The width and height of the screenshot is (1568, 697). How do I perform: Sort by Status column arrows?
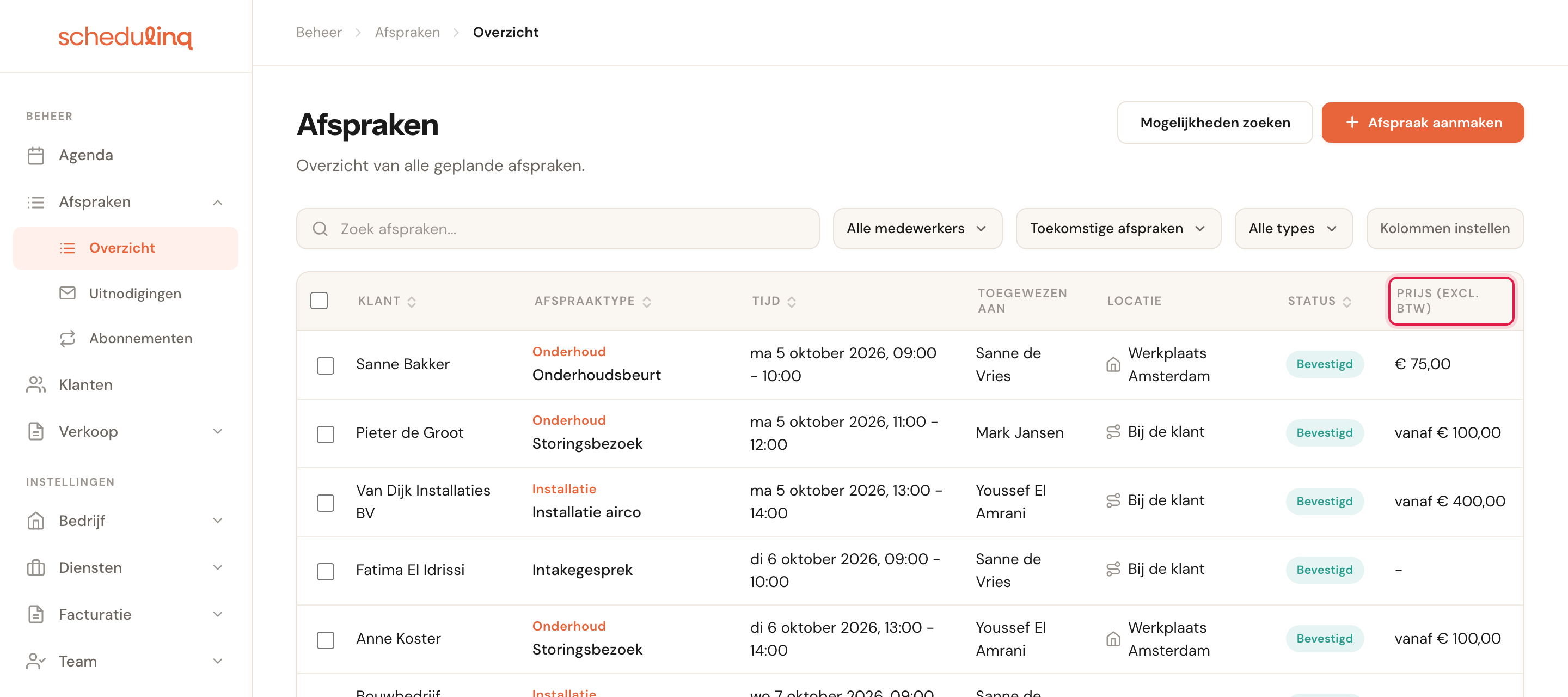pos(1347,302)
